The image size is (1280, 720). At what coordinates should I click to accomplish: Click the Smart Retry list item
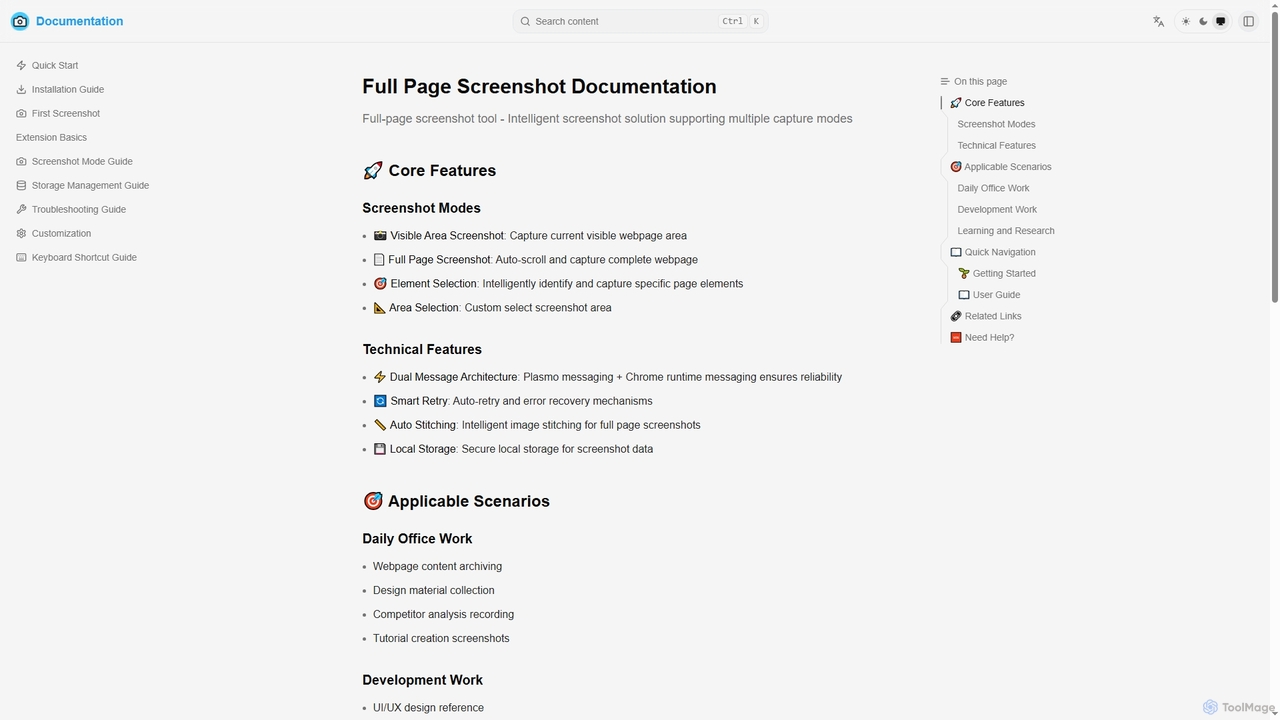(x=513, y=401)
